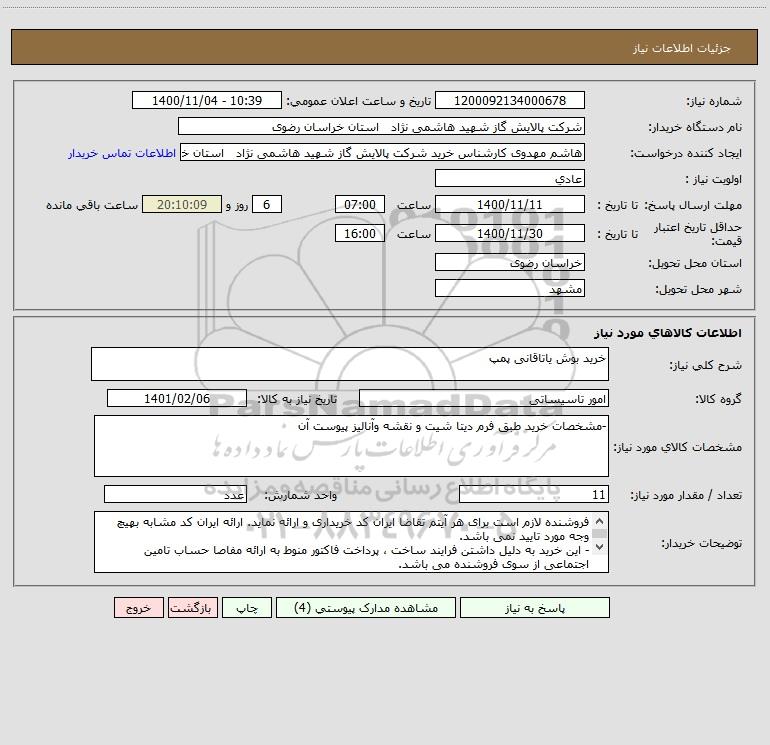Click priority field showing 'عادی'
770x745 pixels.
click(x=510, y=178)
